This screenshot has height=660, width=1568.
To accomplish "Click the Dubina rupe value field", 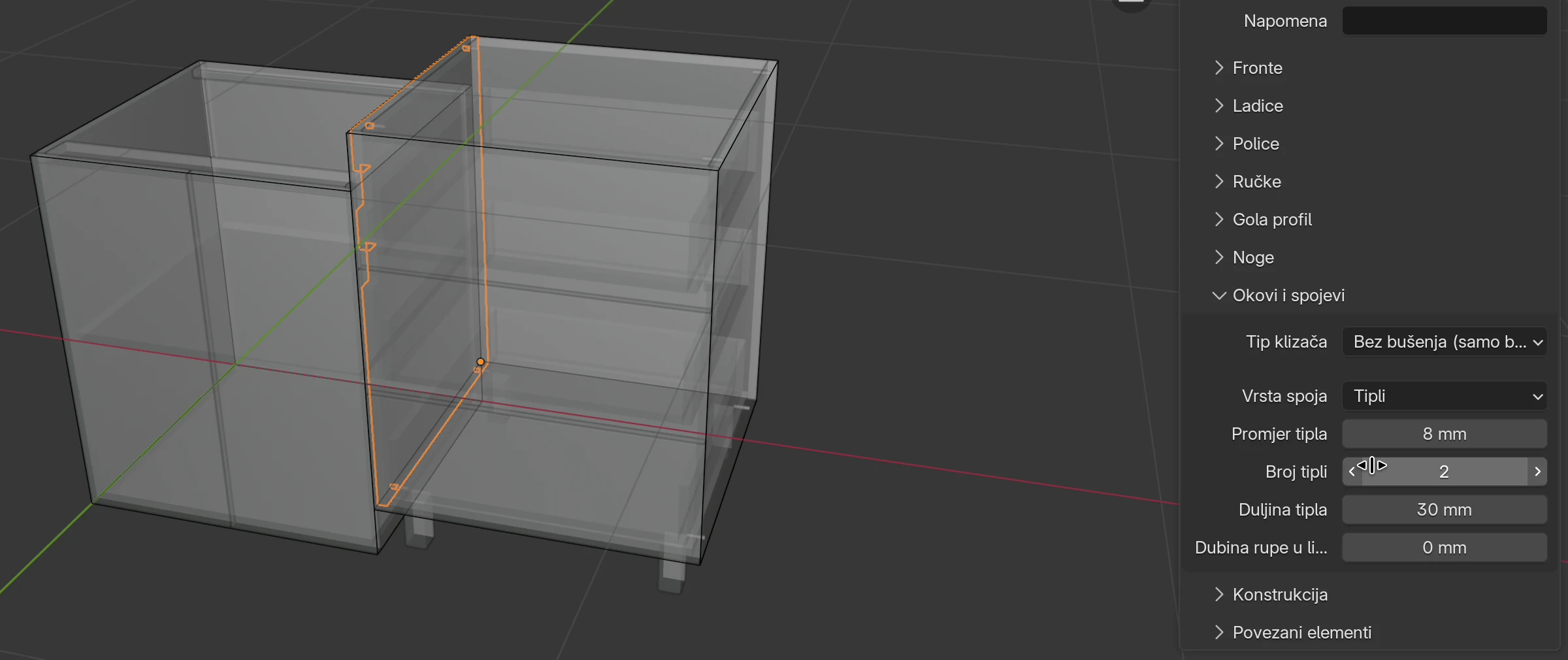I will pyautogui.click(x=1445, y=548).
